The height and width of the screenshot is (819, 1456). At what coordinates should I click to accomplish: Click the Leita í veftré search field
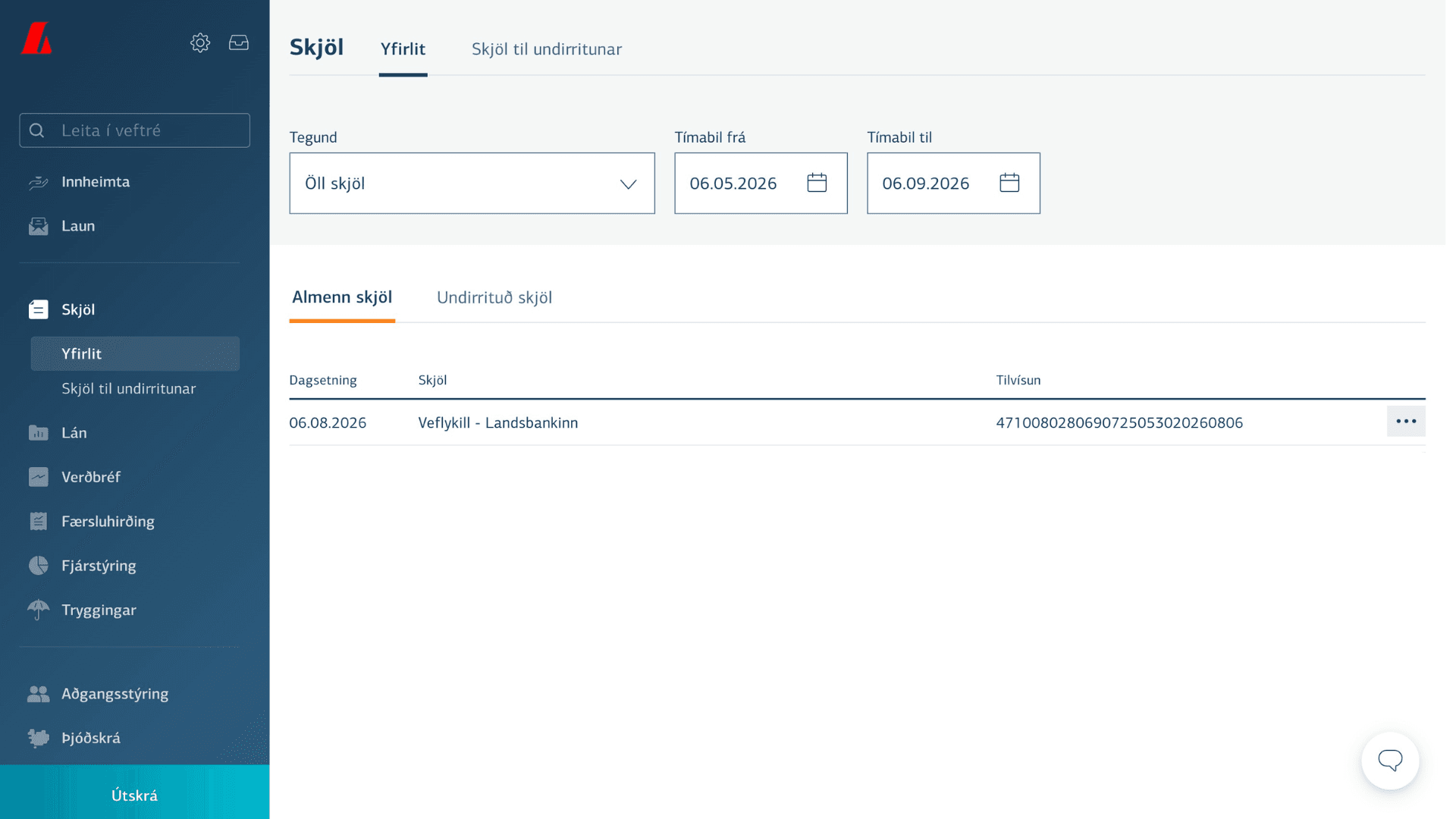click(134, 130)
